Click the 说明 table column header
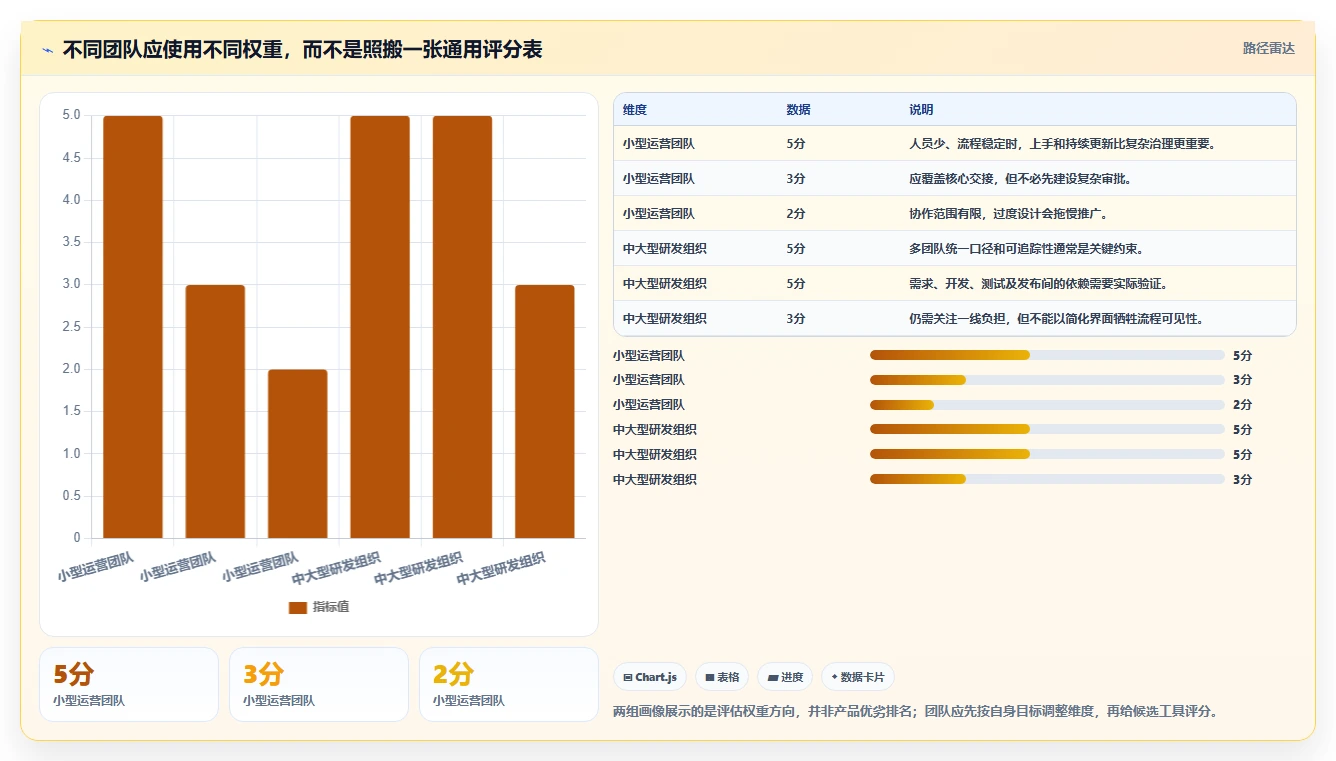Image resolution: width=1336 pixels, height=761 pixels. pyautogui.click(x=920, y=110)
